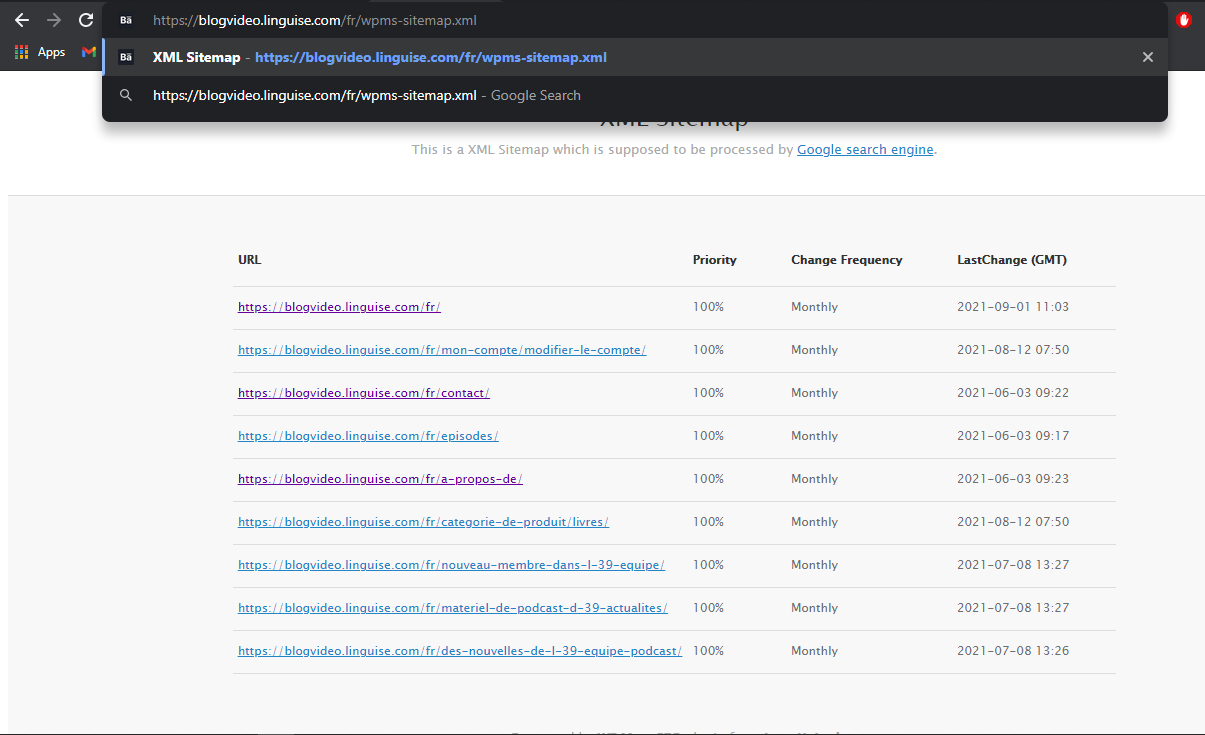Image resolution: width=1205 pixels, height=735 pixels.
Task: Open the /fr/episodes/ link
Action: [368, 436]
